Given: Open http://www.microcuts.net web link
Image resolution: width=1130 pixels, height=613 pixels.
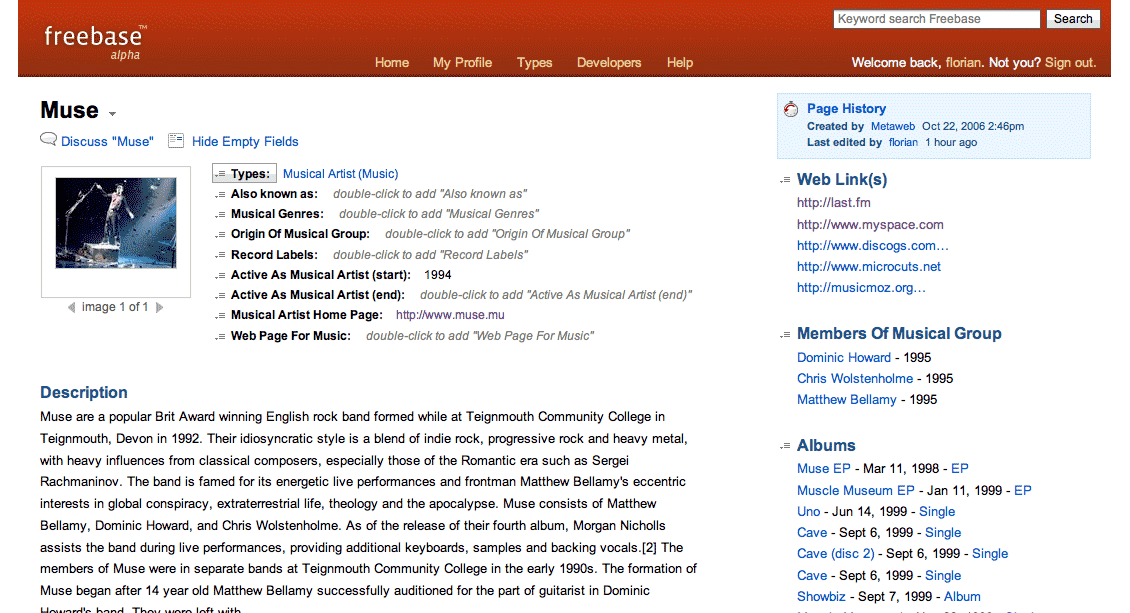Looking at the screenshot, I should point(868,267).
